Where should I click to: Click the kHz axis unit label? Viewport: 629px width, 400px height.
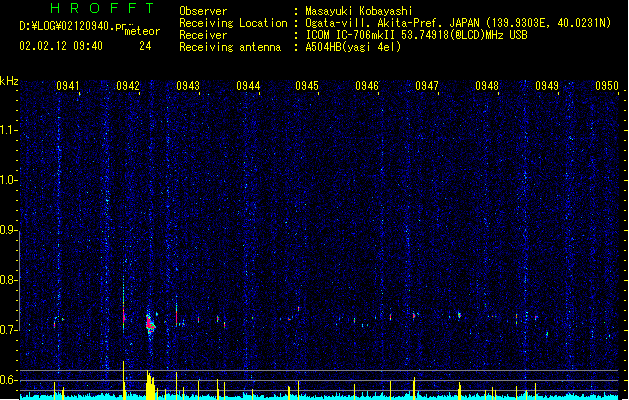point(9,81)
